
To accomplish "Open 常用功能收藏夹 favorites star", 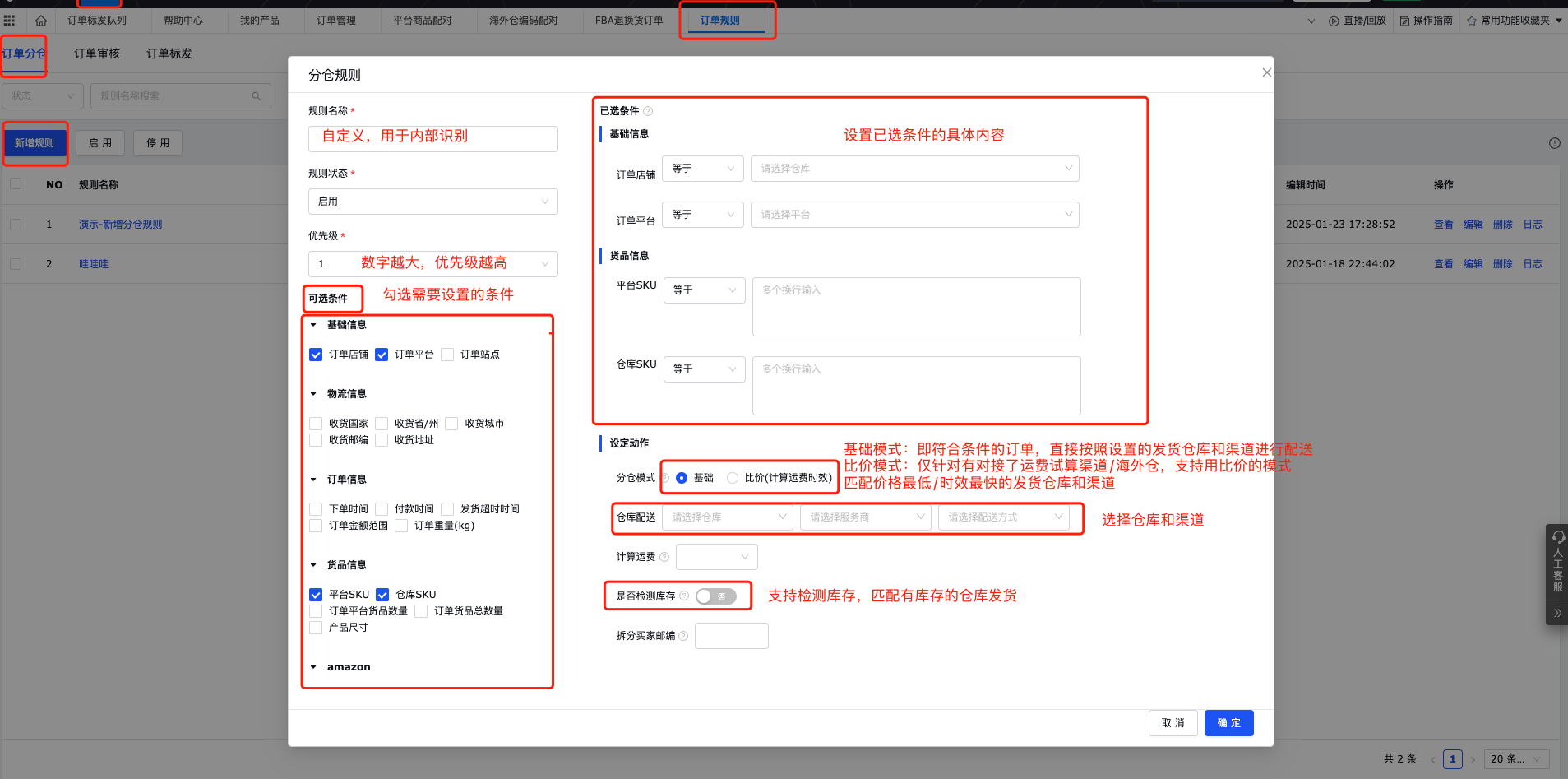I will pyautogui.click(x=1472, y=21).
